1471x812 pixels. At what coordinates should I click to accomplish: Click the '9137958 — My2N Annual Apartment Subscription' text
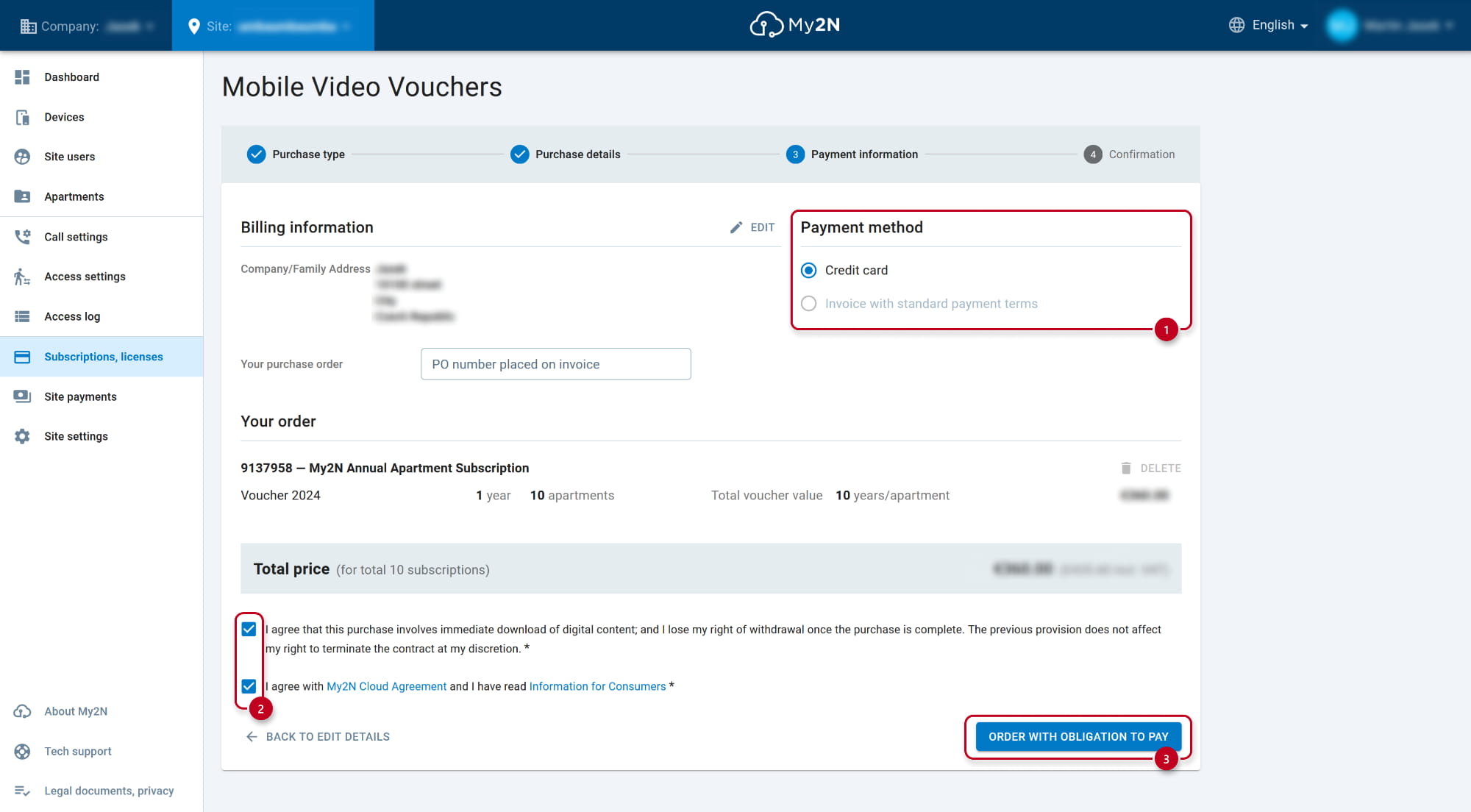pyautogui.click(x=385, y=468)
